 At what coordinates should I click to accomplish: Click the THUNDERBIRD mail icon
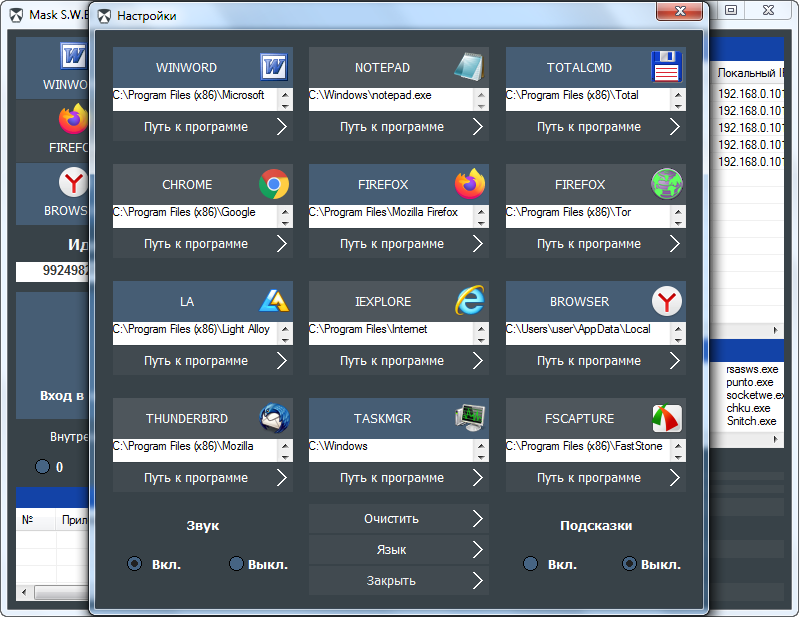[274, 418]
